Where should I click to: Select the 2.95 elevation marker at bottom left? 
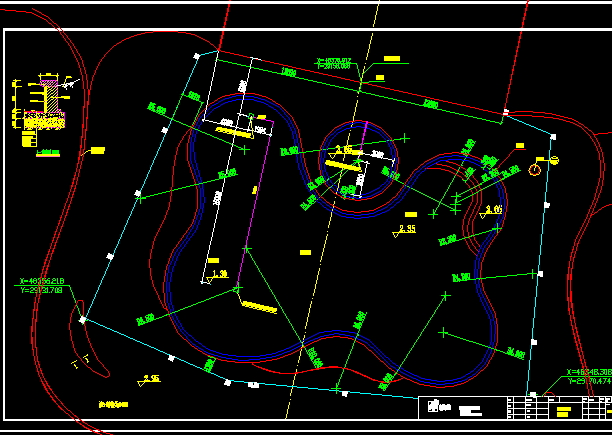click(x=151, y=379)
